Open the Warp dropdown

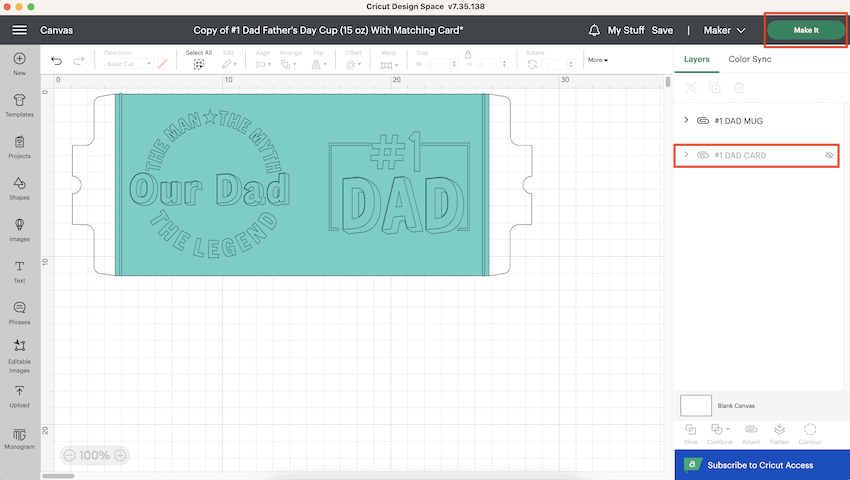point(389,65)
